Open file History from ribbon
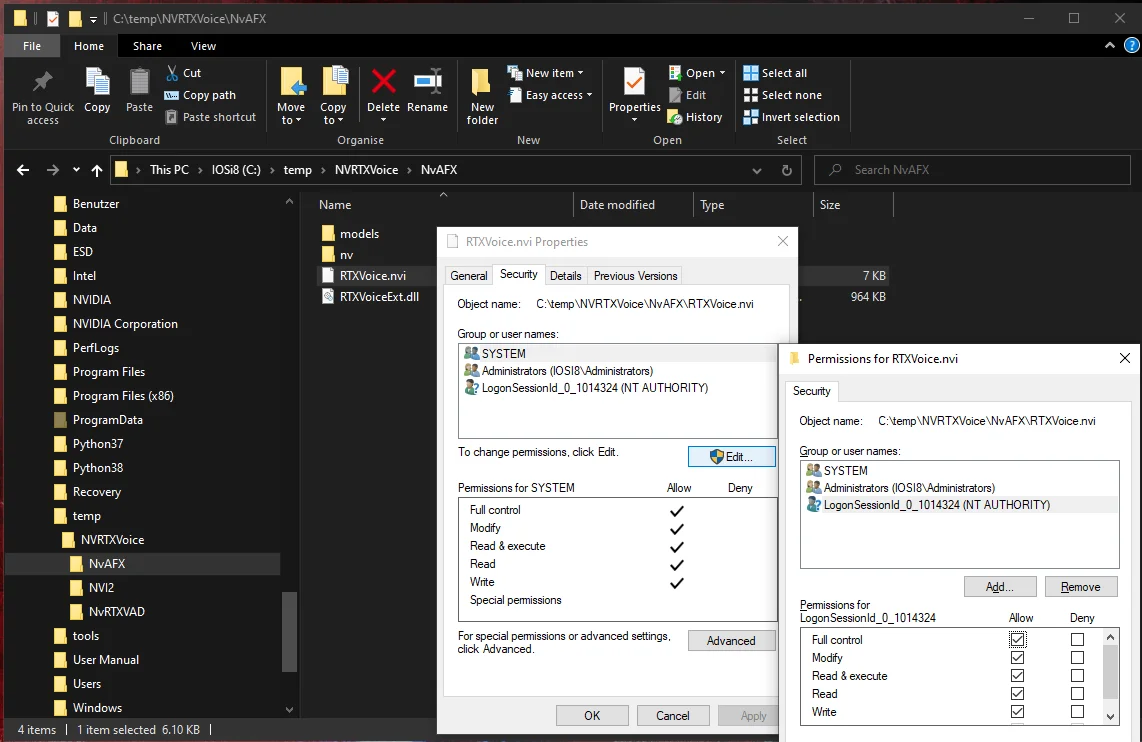Viewport: 1142px width, 742px height. [x=695, y=117]
